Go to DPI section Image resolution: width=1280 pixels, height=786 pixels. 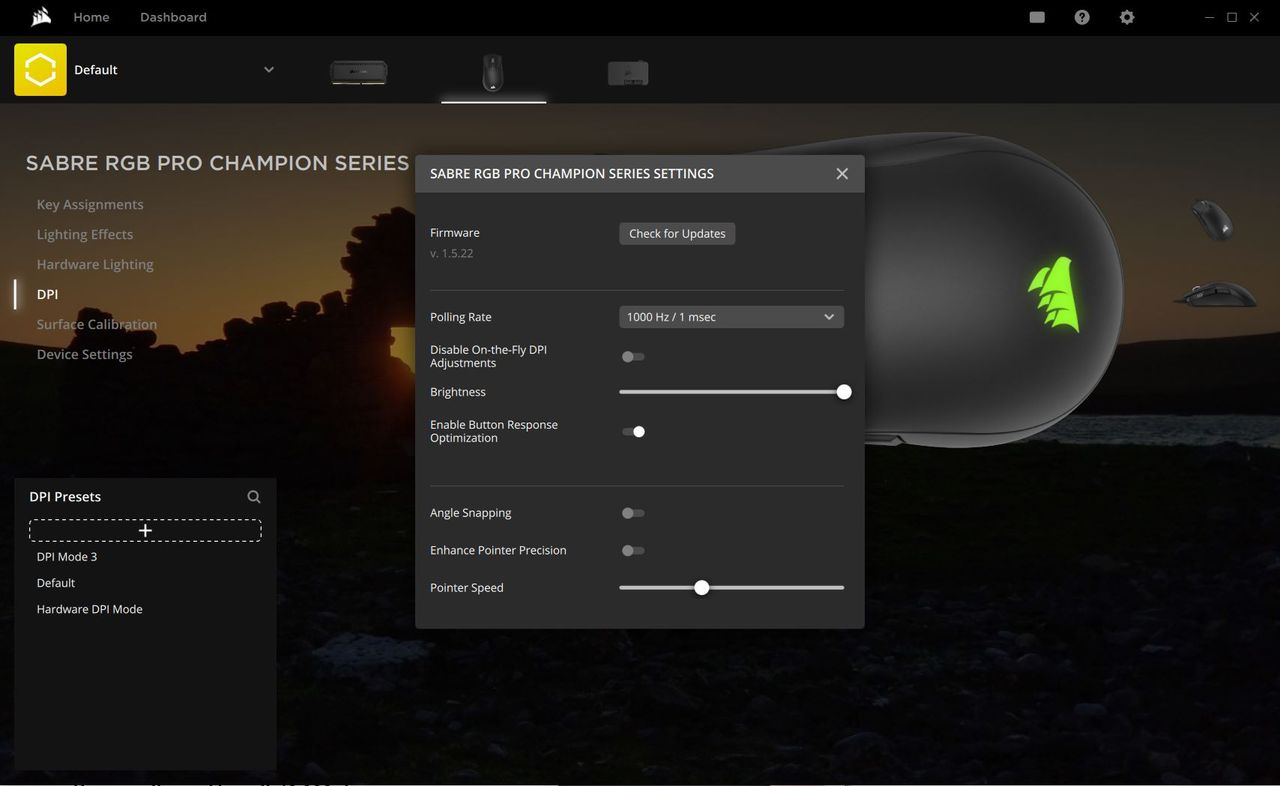[x=47, y=295]
